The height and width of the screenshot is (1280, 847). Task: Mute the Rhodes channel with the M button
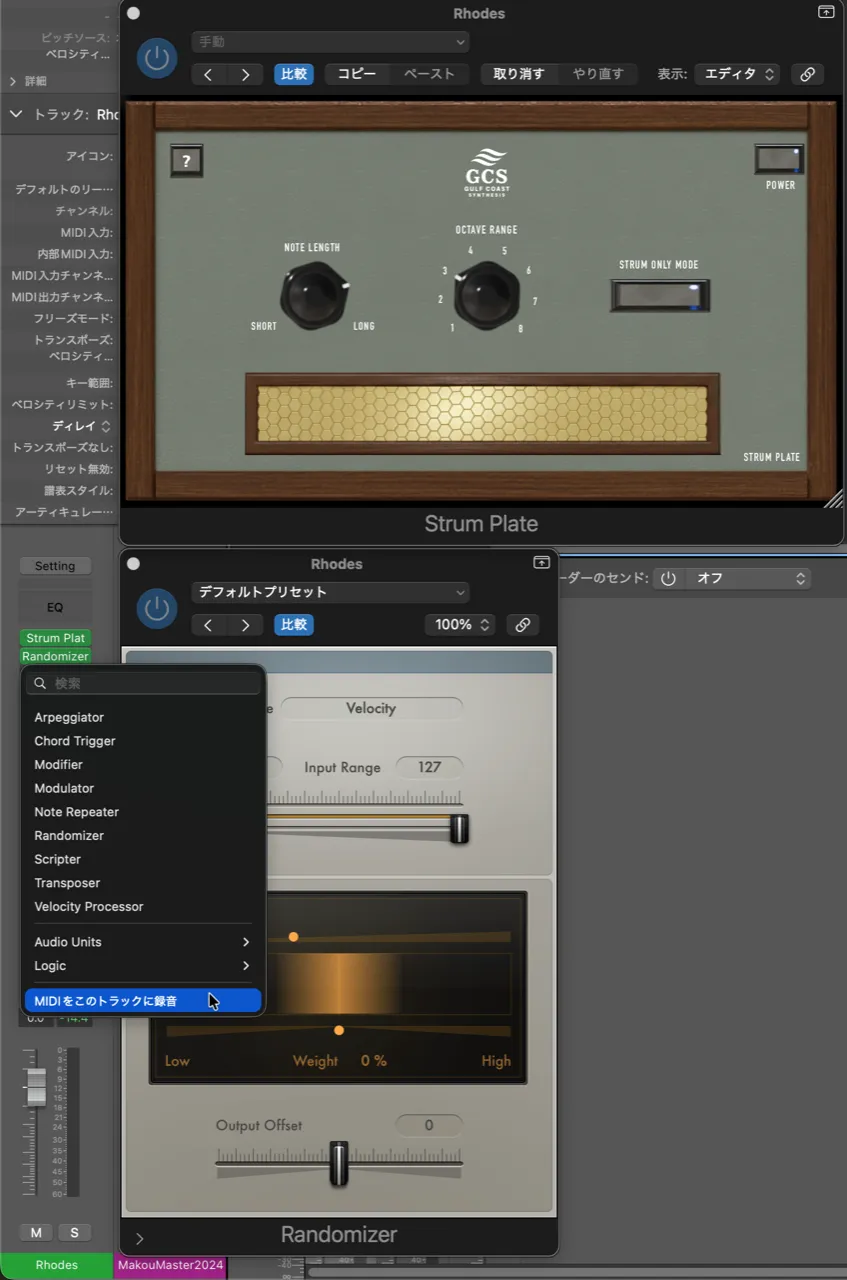pyautogui.click(x=36, y=1232)
